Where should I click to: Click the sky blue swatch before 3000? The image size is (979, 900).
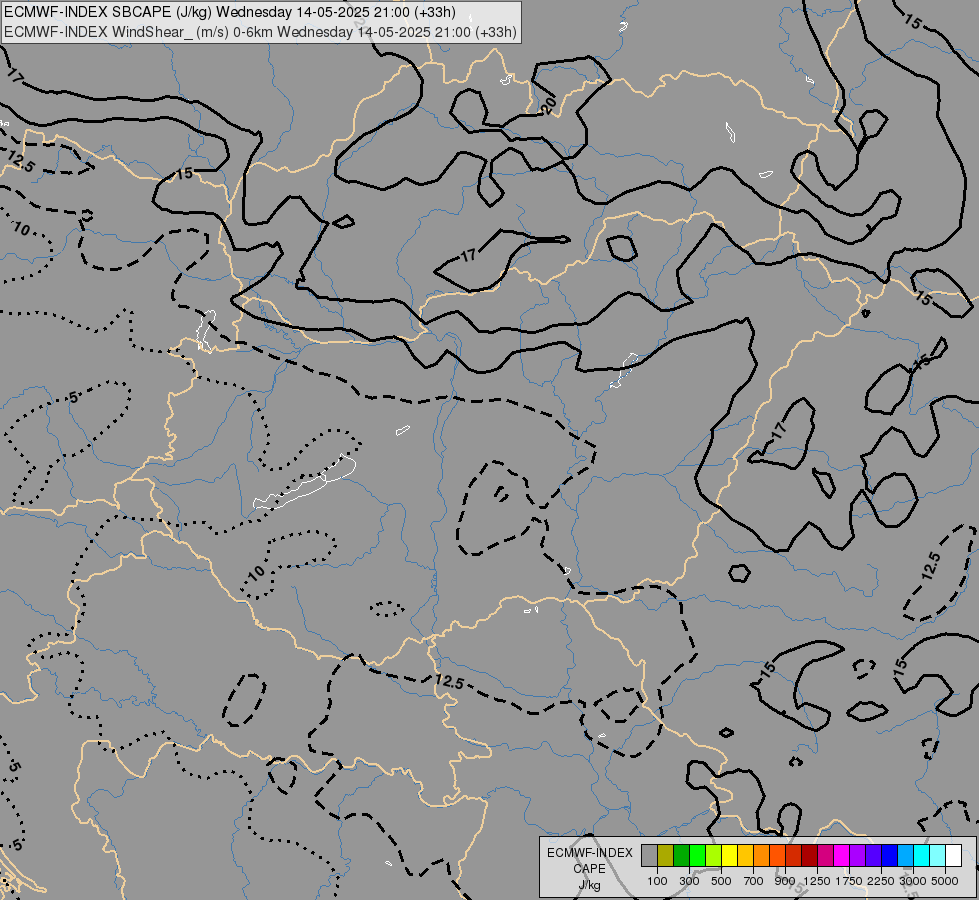point(905,855)
